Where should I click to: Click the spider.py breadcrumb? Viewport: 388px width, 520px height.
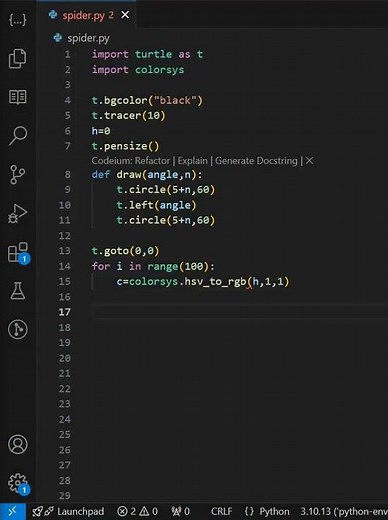coord(82,38)
